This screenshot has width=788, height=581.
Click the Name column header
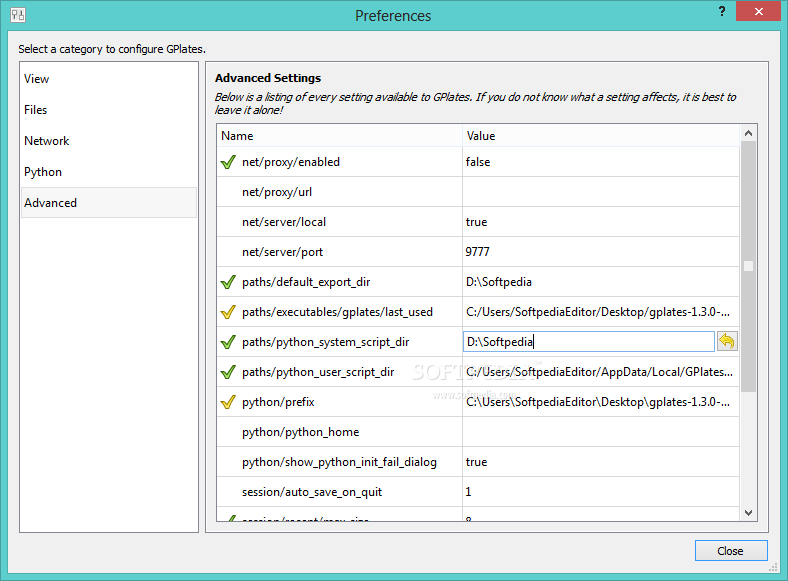[339, 136]
